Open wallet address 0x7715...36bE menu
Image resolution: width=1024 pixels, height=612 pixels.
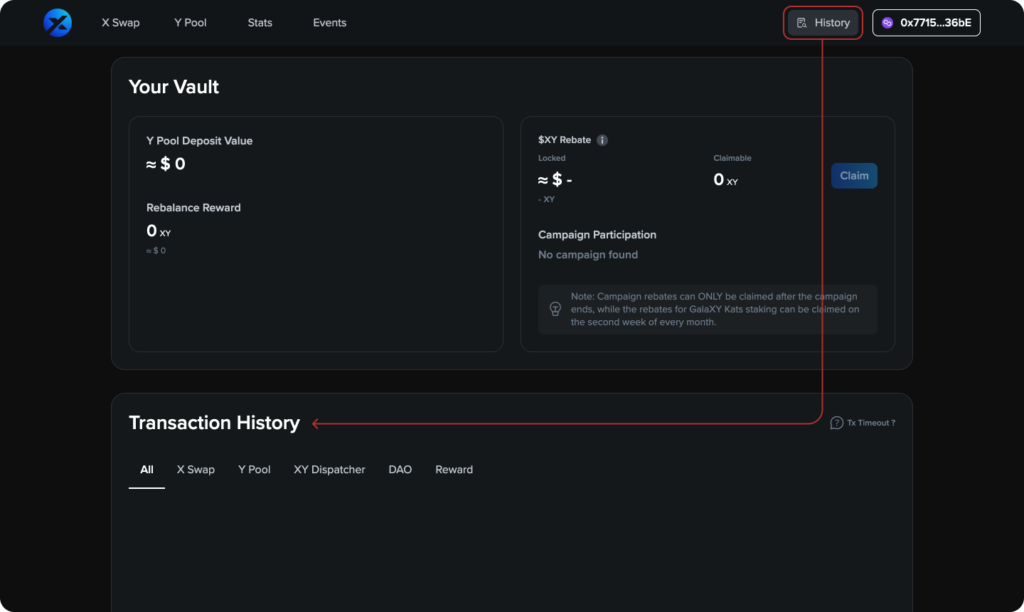(926, 23)
